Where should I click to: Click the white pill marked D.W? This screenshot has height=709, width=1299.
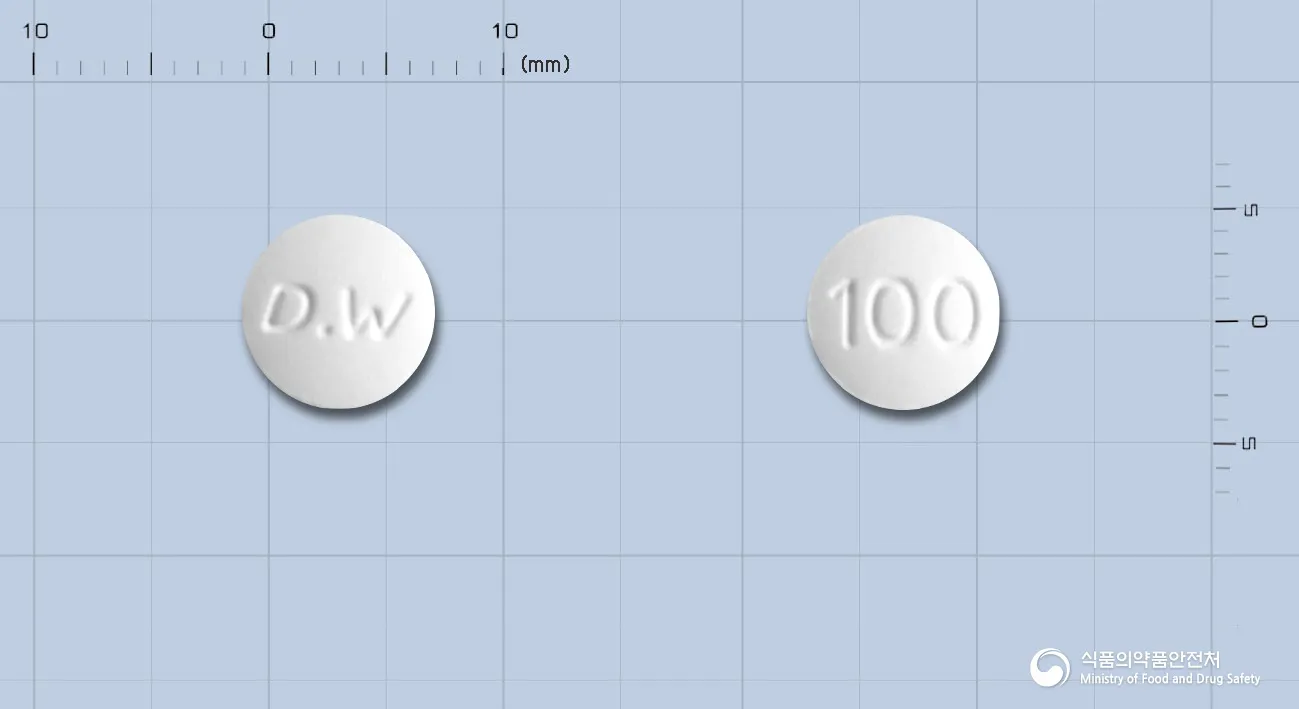(339, 312)
